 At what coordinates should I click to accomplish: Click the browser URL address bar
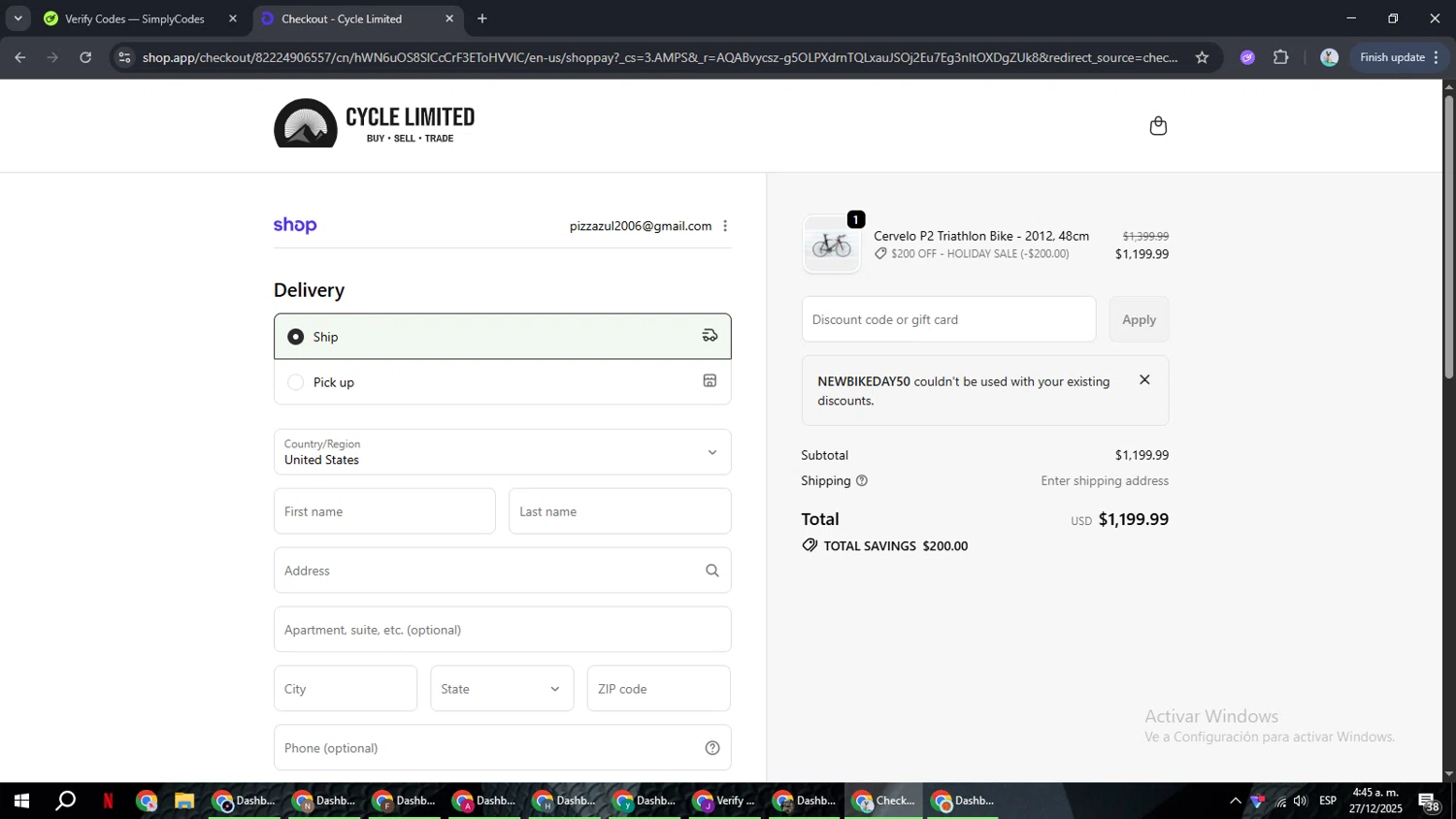point(660,57)
